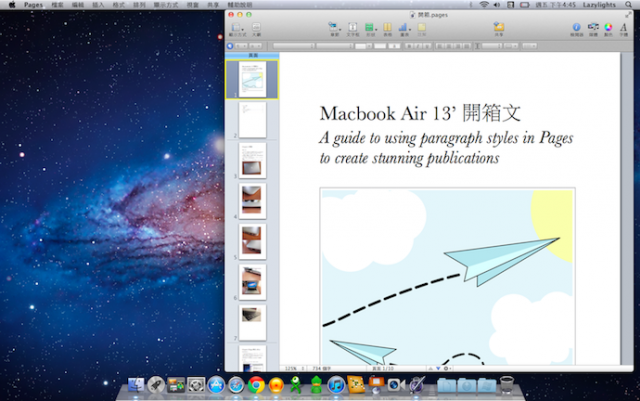
Task: Insert a Text Box from toolbar
Action: 353,27
